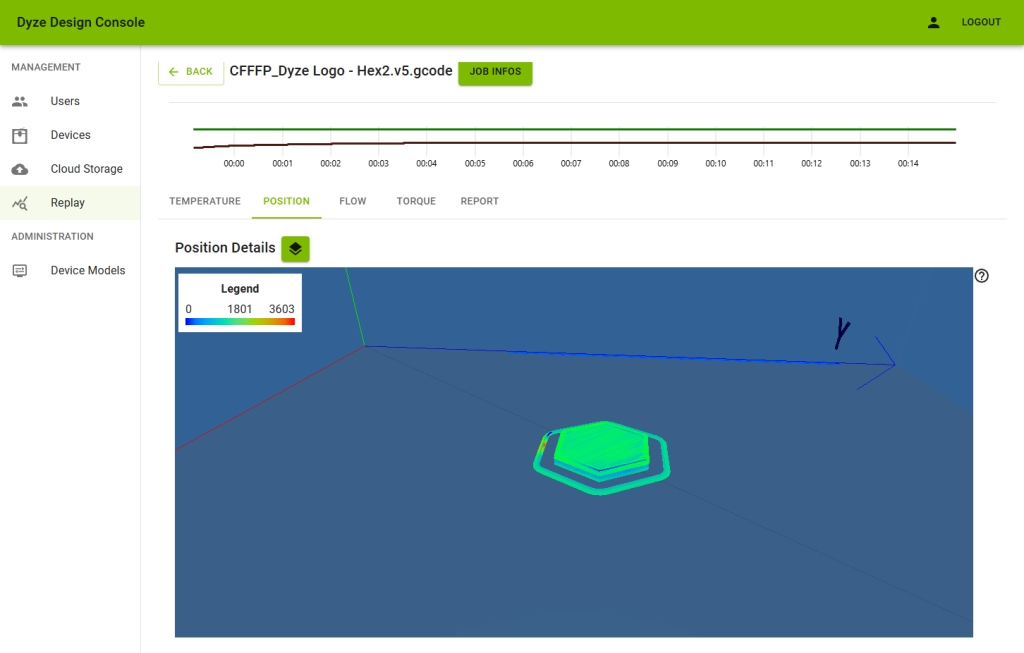The width and height of the screenshot is (1024, 653).
Task: Click the legend color gradient bar
Action: [x=240, y=322]
